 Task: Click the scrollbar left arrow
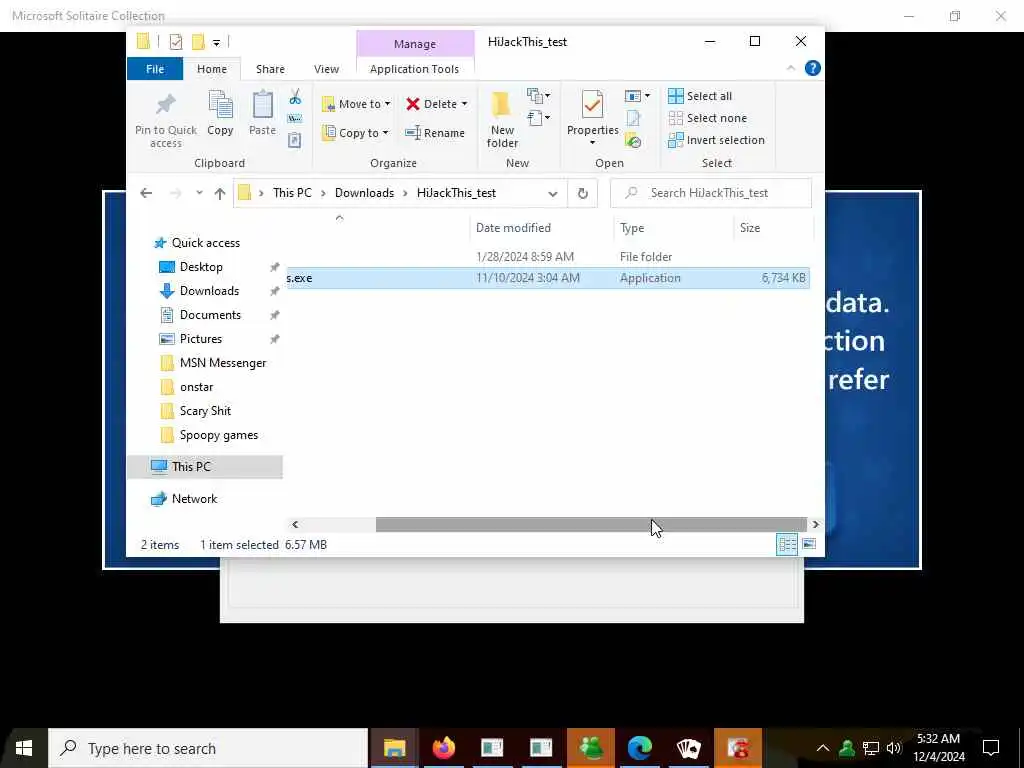(x=295, y=524)
